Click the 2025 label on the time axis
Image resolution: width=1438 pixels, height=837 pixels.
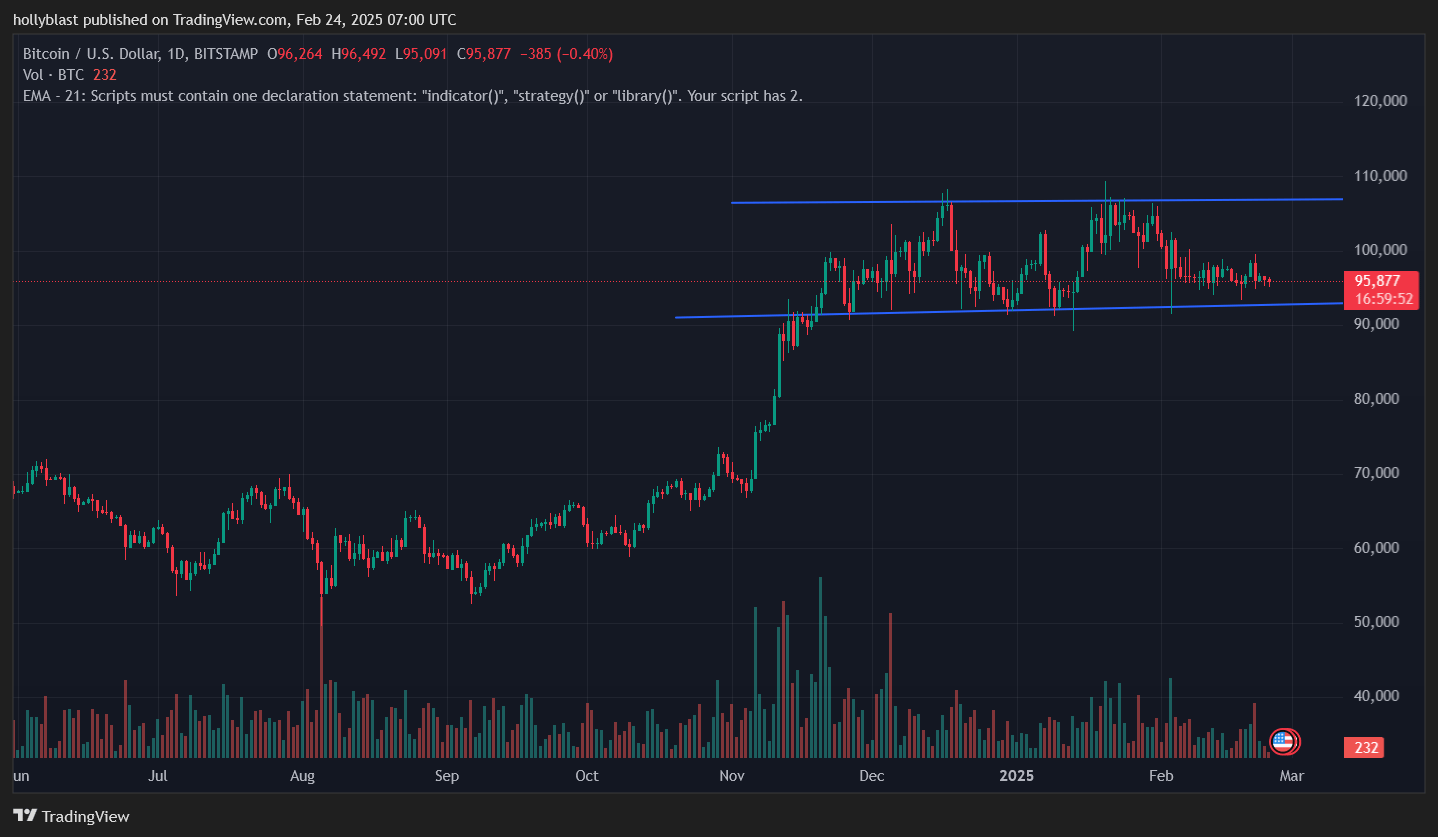click(1017, 775)
